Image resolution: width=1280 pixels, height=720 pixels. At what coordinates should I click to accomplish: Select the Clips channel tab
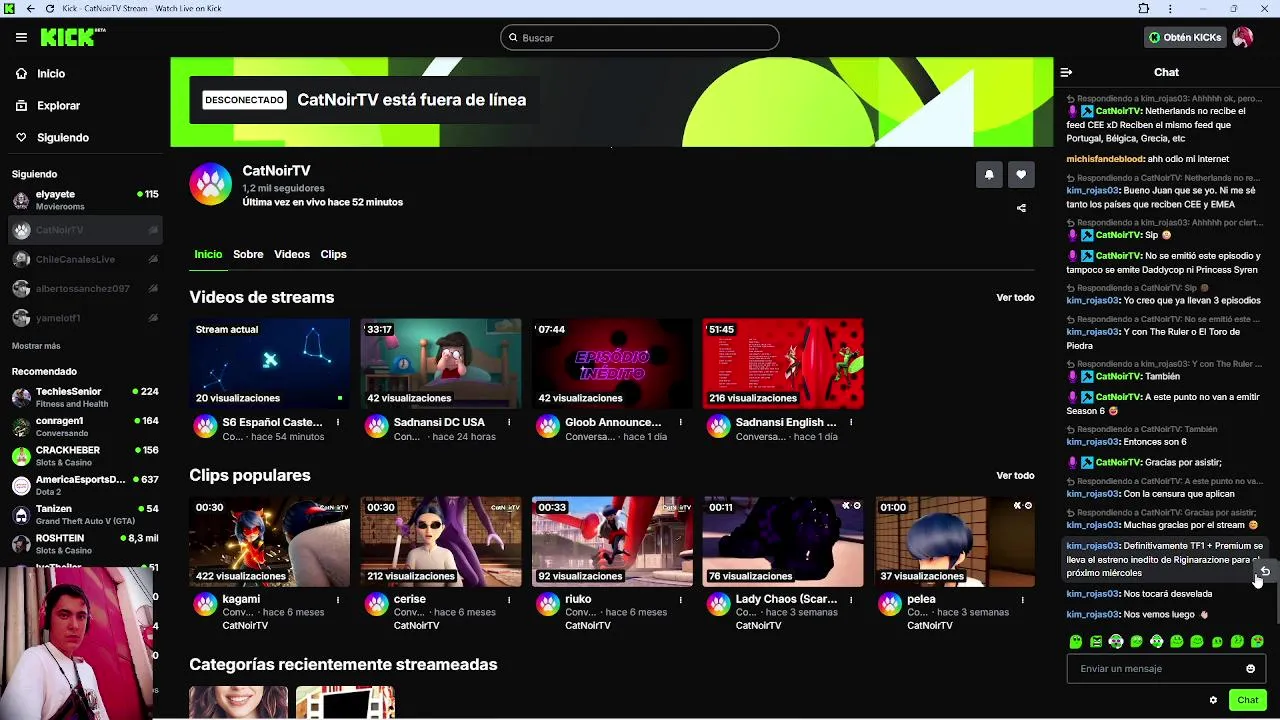pos(333,254)
